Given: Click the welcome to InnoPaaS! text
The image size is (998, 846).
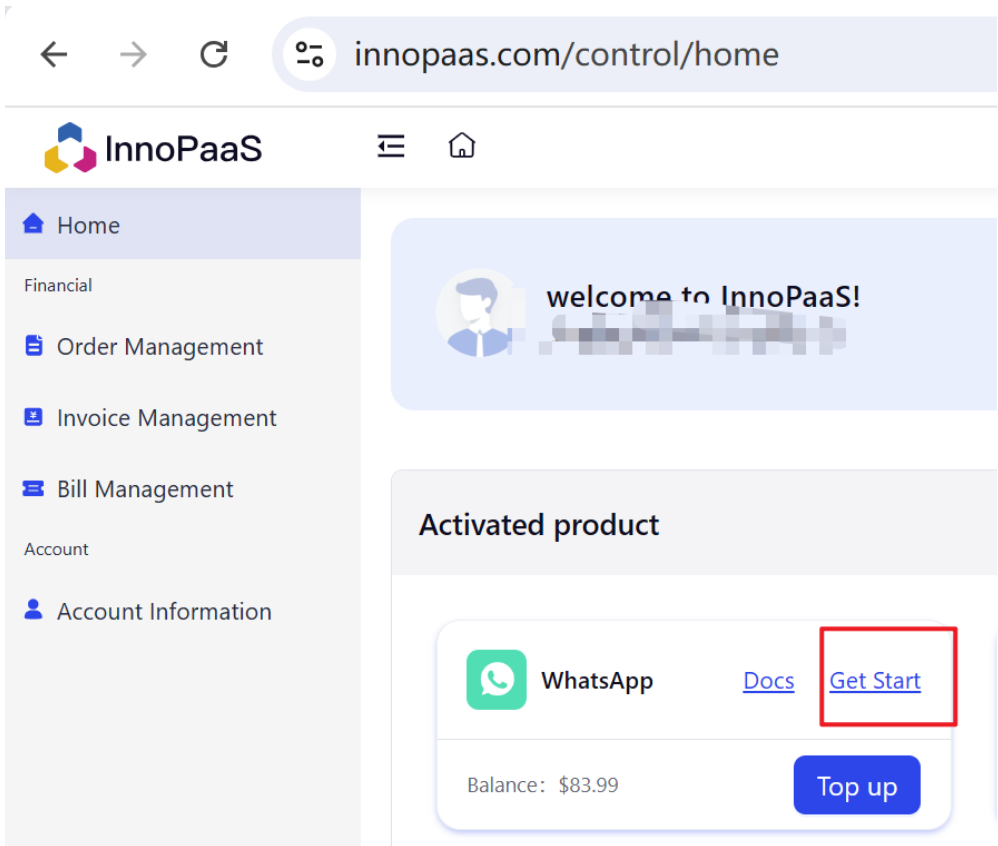Looking at the screenshot, I should [x=703, y=297].
